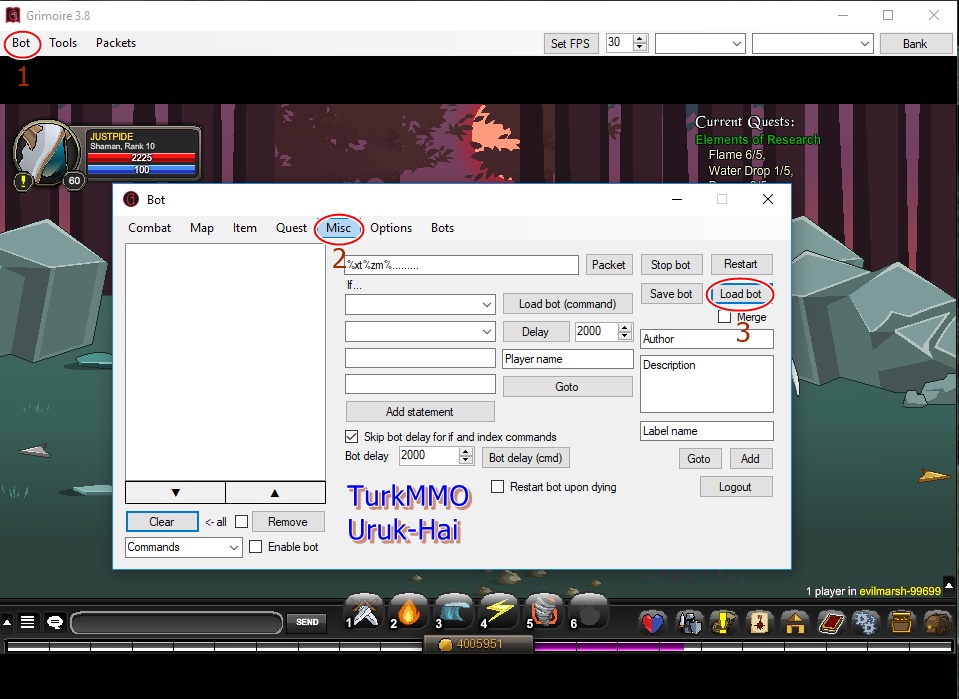959x699 pixels.
Task: Click the heart icon in game bar
Action: 653,623
